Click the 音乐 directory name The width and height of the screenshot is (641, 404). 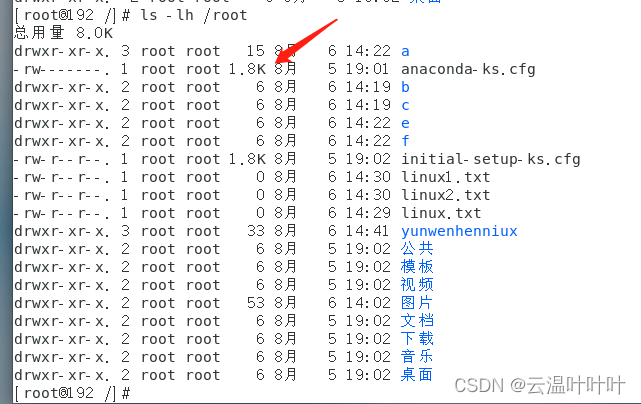tap(417, 357)
